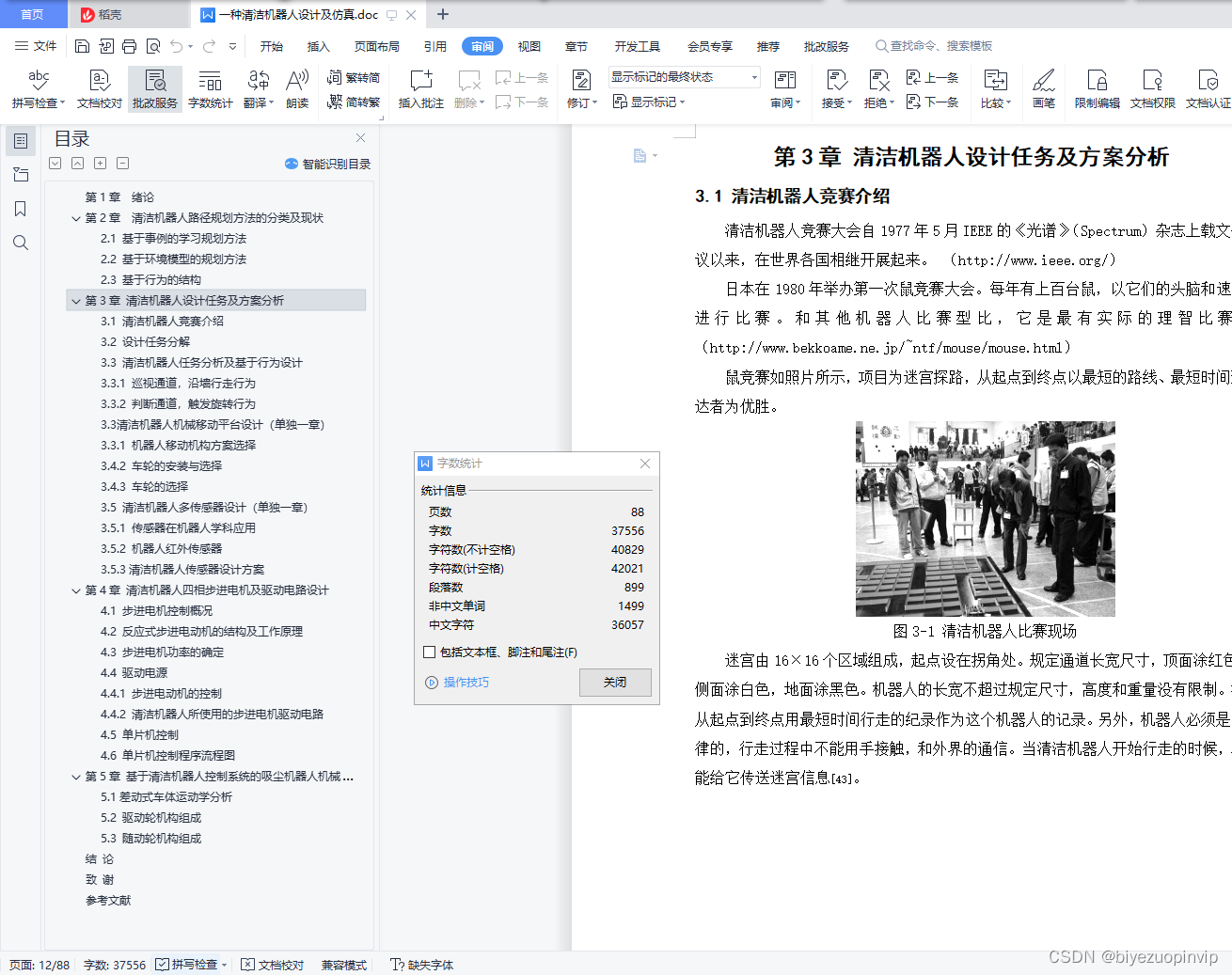
Task: Open the 翻译 translate tool
Action: tap(258, 89)
